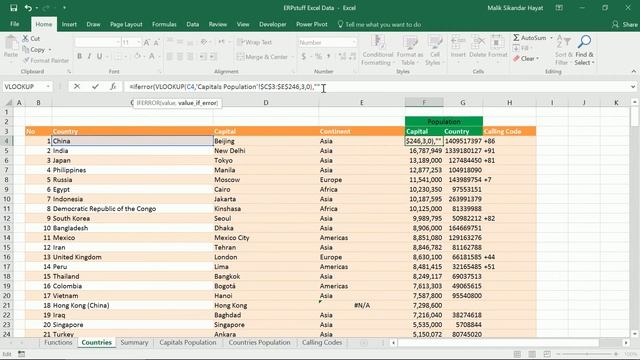Open the Copy dropdown arrow

point(50,50)
